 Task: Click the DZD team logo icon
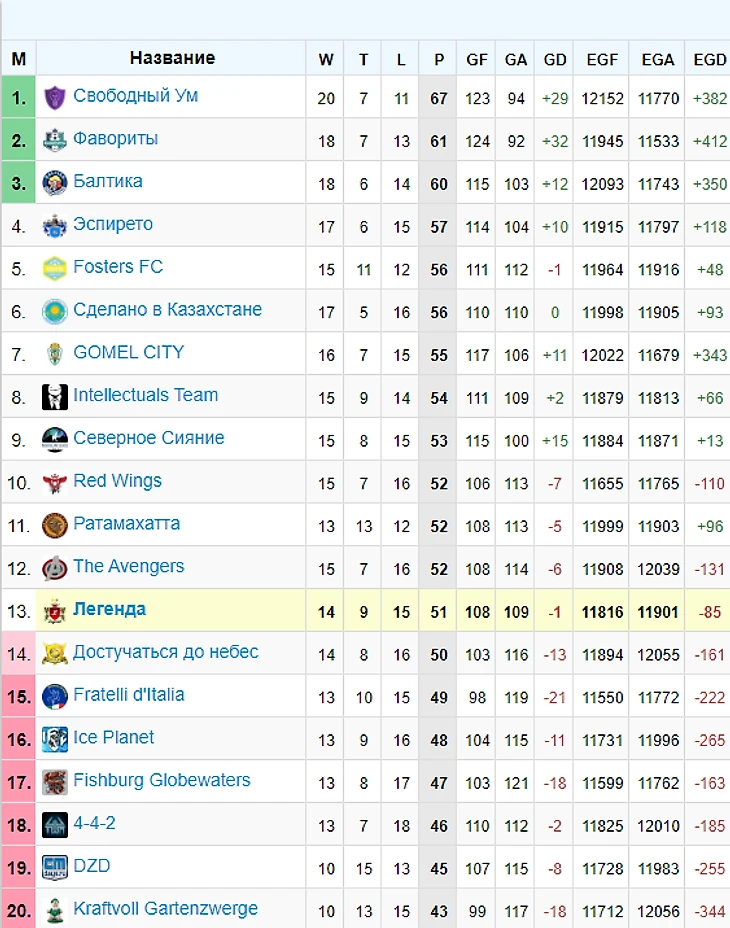[x=54, y=867]
